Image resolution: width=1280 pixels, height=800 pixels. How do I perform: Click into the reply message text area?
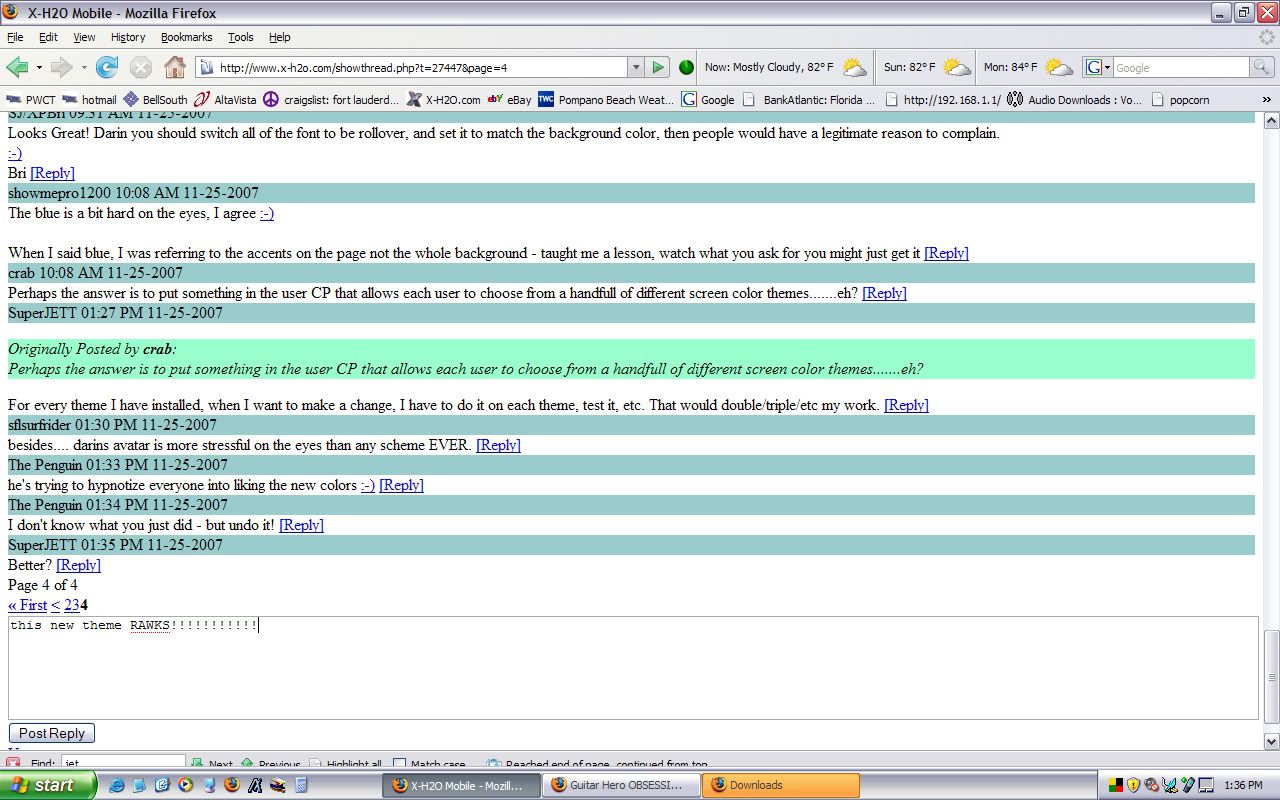[x=633, y=668]
